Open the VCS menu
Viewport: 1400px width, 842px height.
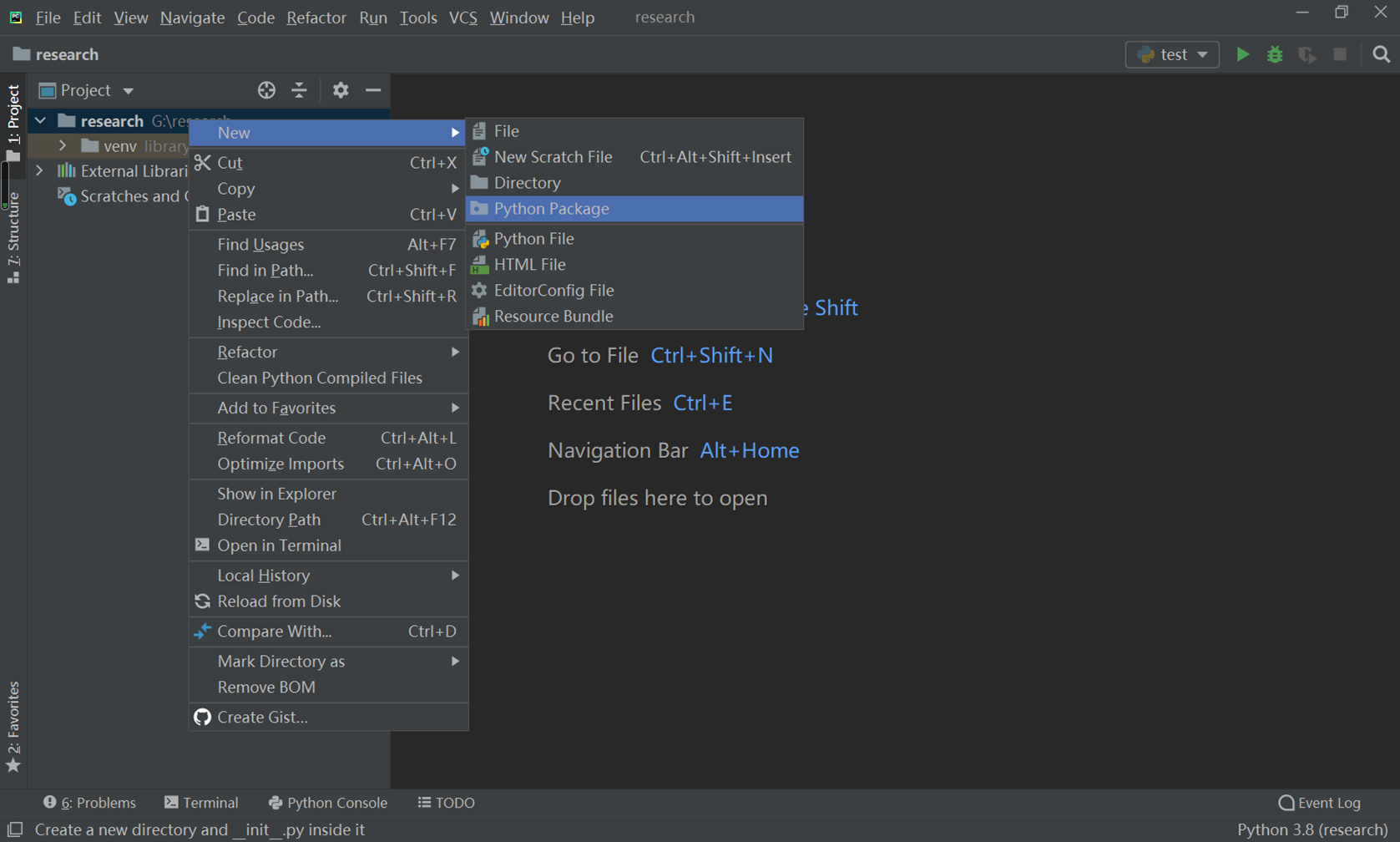463,18
